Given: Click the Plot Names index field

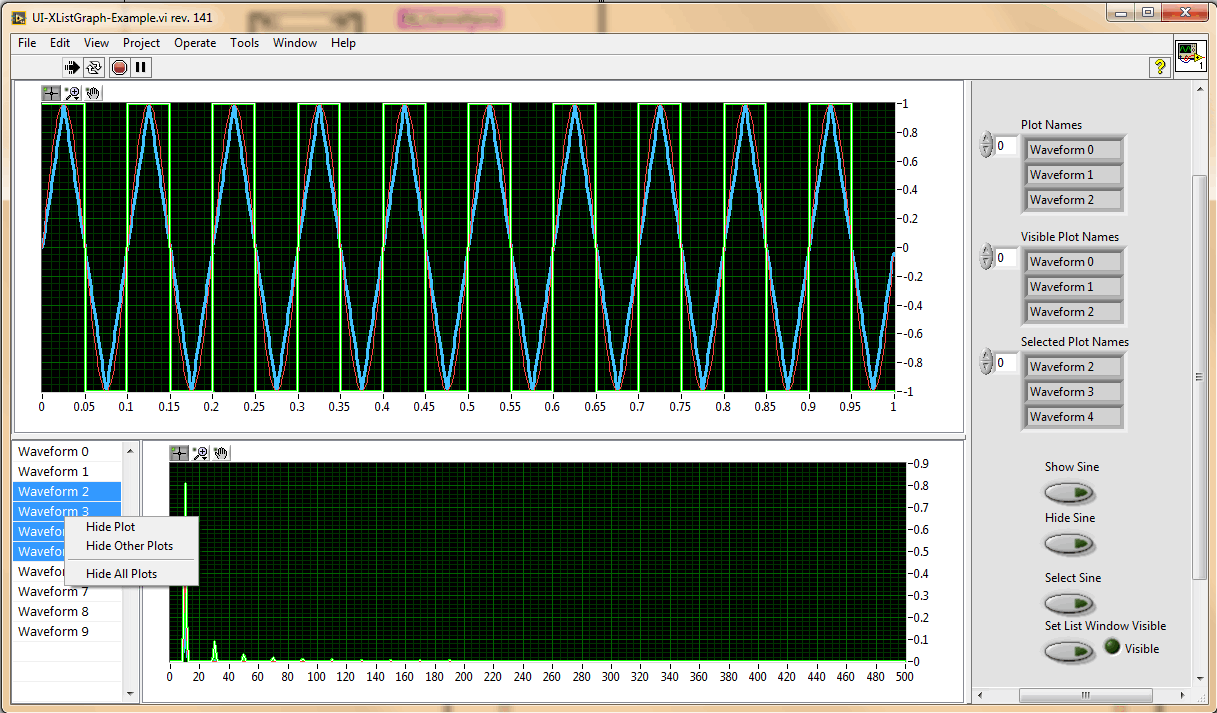Looking at the screenshot, I should pos(1006,146).
